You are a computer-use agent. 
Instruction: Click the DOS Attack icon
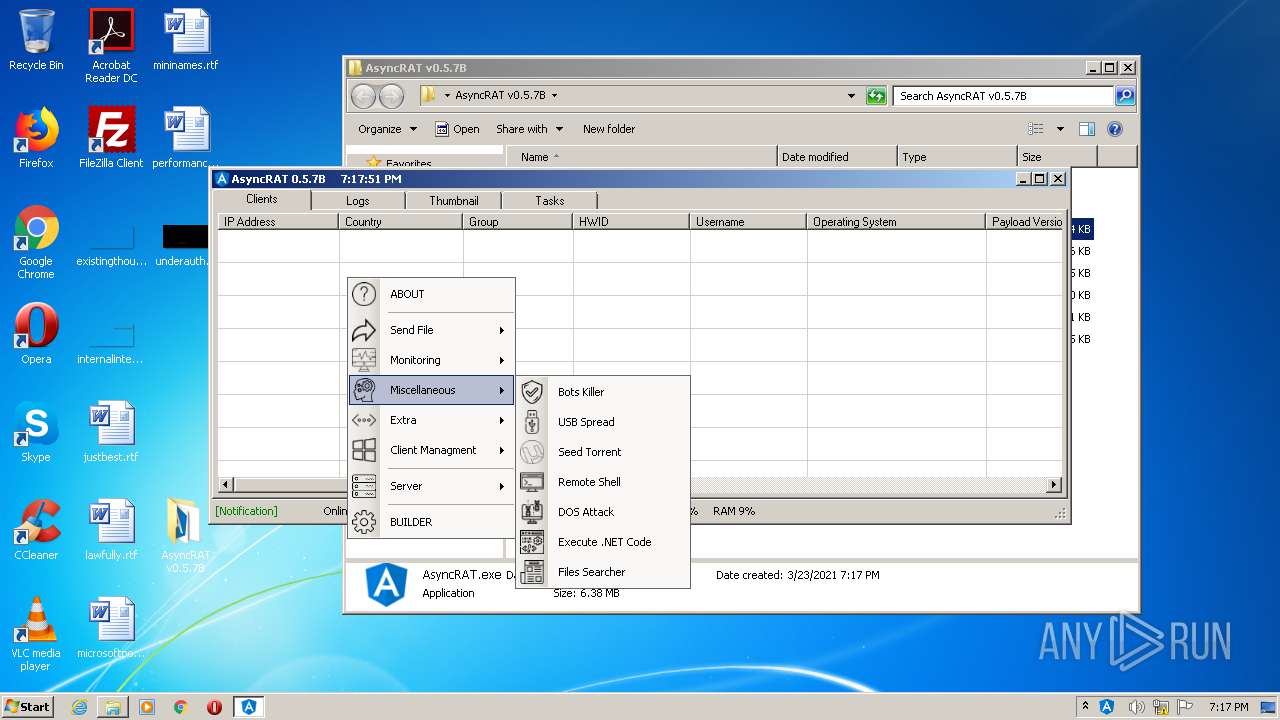click(x=532, y=512)
